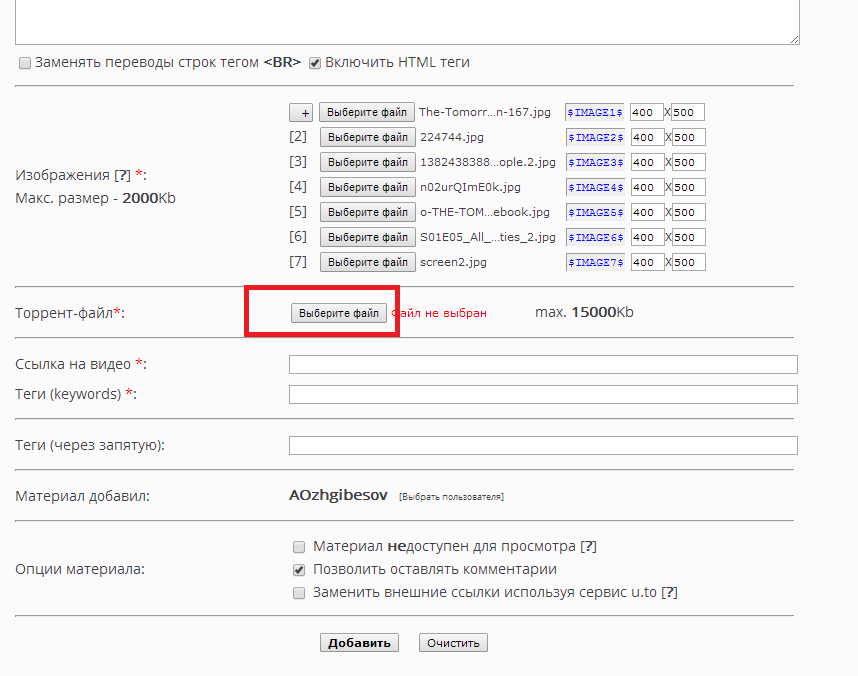Image resolution: width=858 pixels, height=676 pixels.
Task: Enable 'Заменить внешние ссылки используя сервис u.to'
Action: click(299, 593)
